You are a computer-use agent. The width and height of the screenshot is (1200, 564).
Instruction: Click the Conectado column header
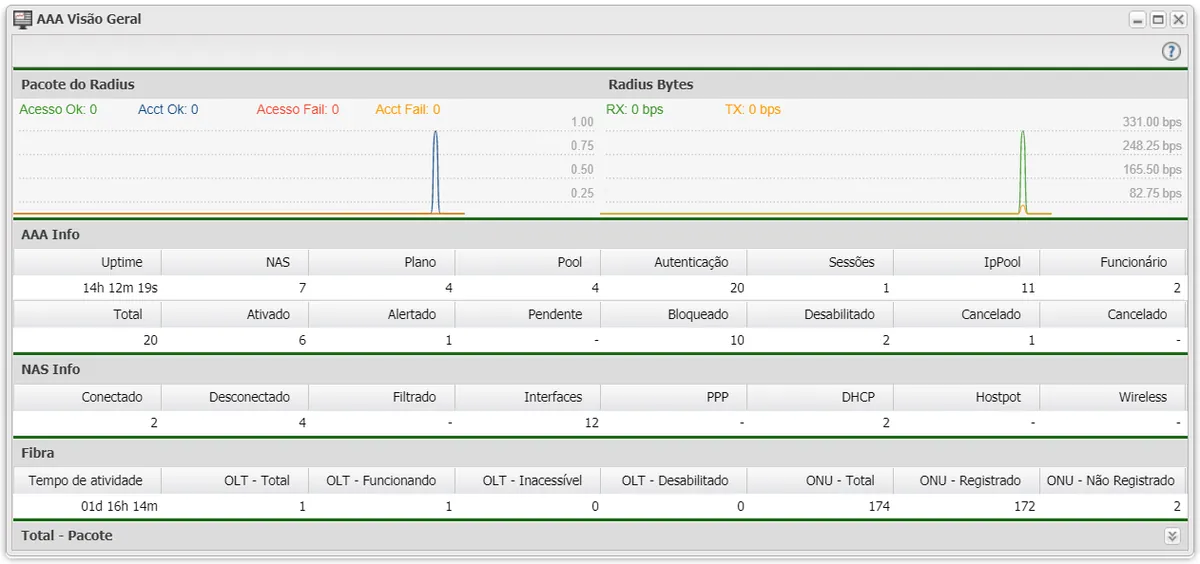point(87,397)
